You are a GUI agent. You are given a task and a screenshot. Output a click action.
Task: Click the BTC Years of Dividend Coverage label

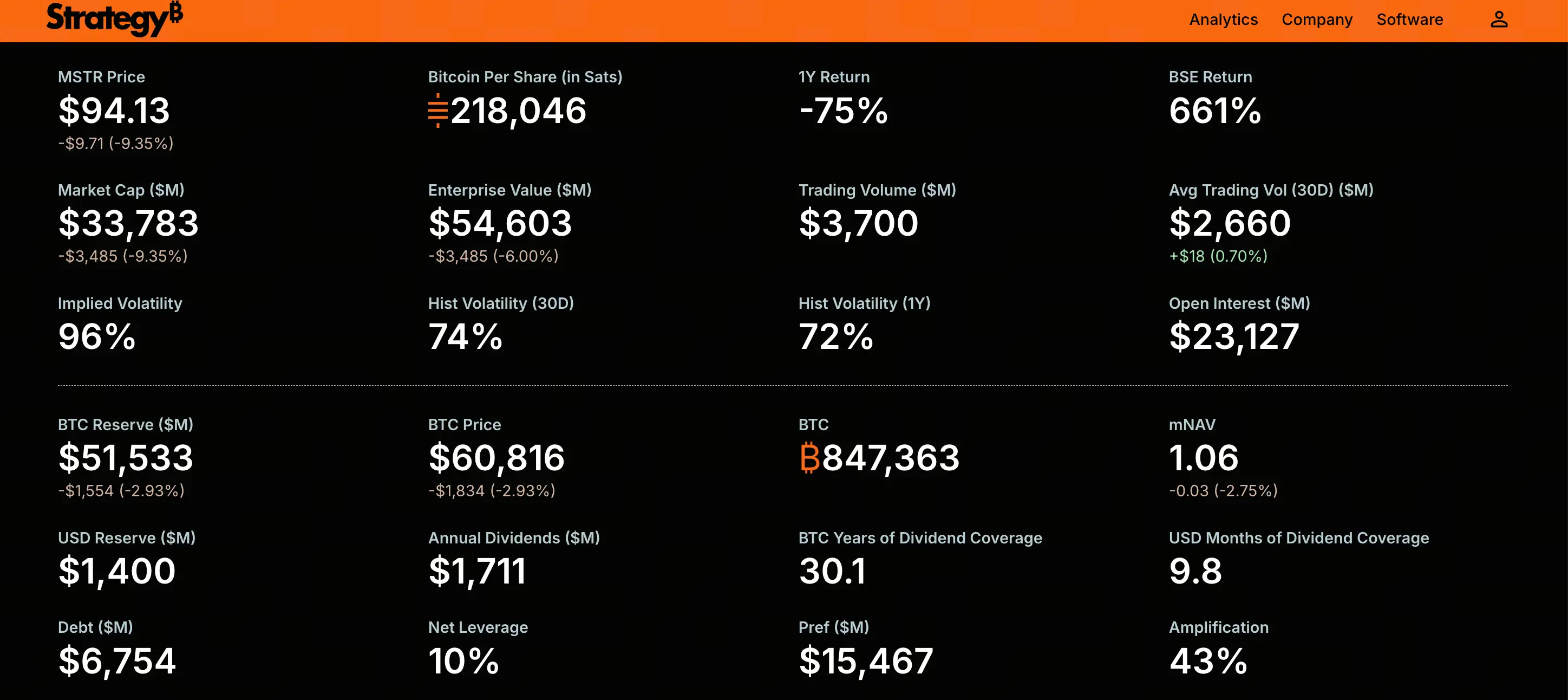pos(920,538)
